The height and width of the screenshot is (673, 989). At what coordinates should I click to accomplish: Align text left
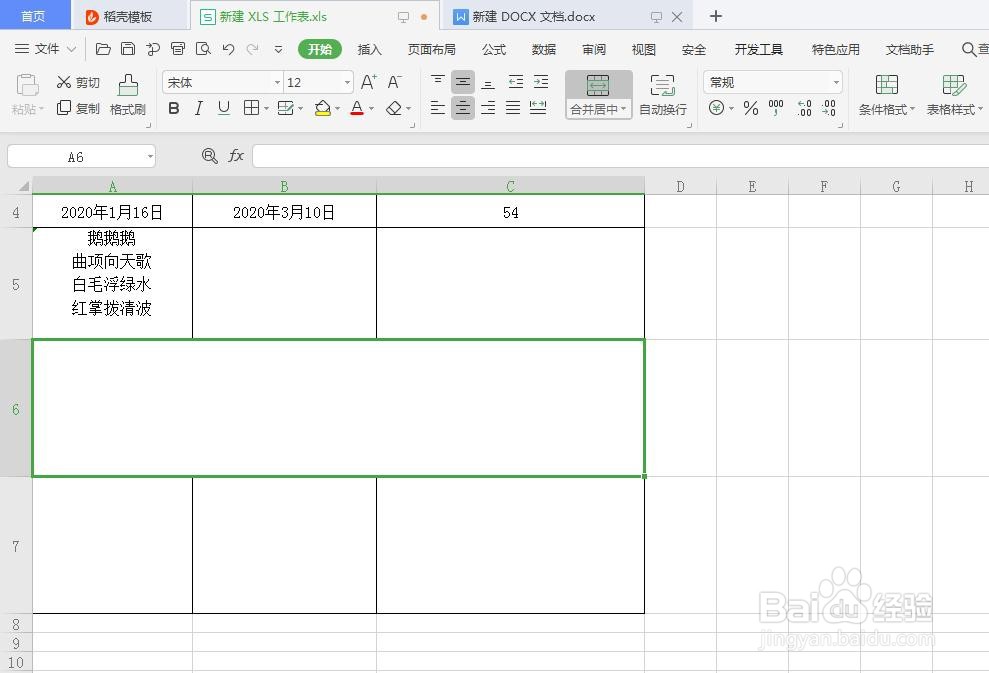coord(438,108)
